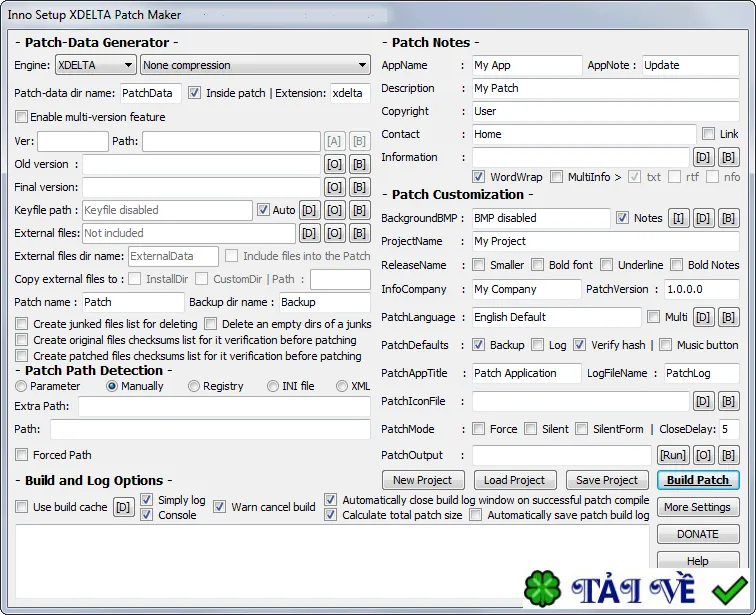Click the [Run] button for PatchOutput
Image resolution: width=756 pixels, height=615 pixels.
coord(673,455)
